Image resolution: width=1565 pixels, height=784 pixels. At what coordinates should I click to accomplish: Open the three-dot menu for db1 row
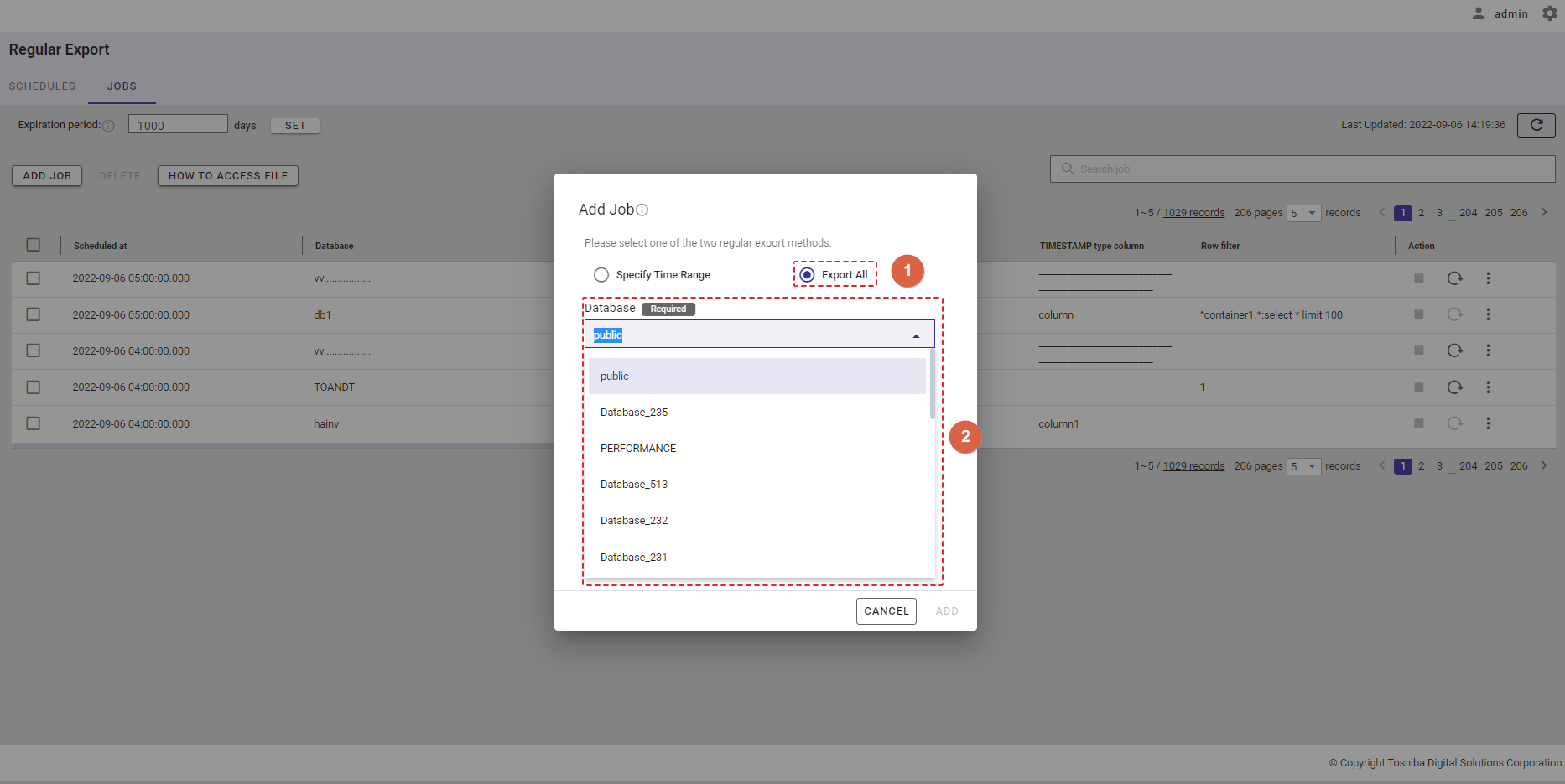click(x=1488, y=314)
